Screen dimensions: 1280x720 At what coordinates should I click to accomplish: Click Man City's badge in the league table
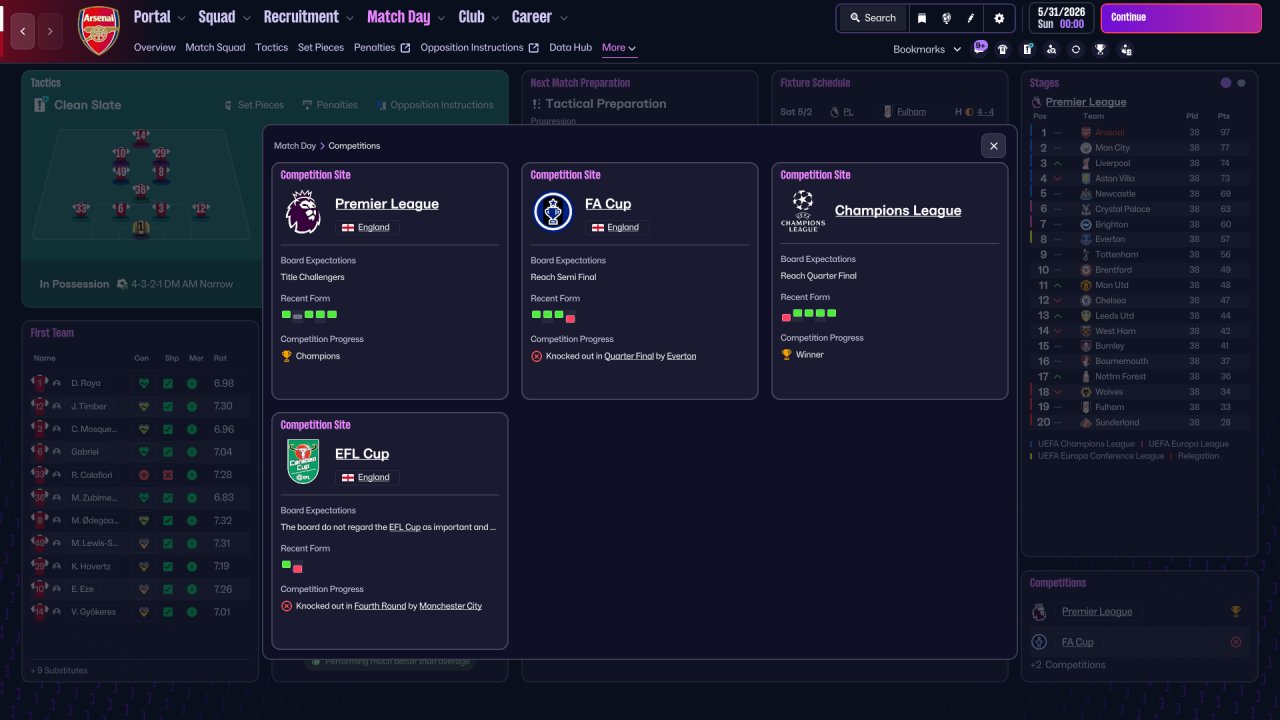1087,148
